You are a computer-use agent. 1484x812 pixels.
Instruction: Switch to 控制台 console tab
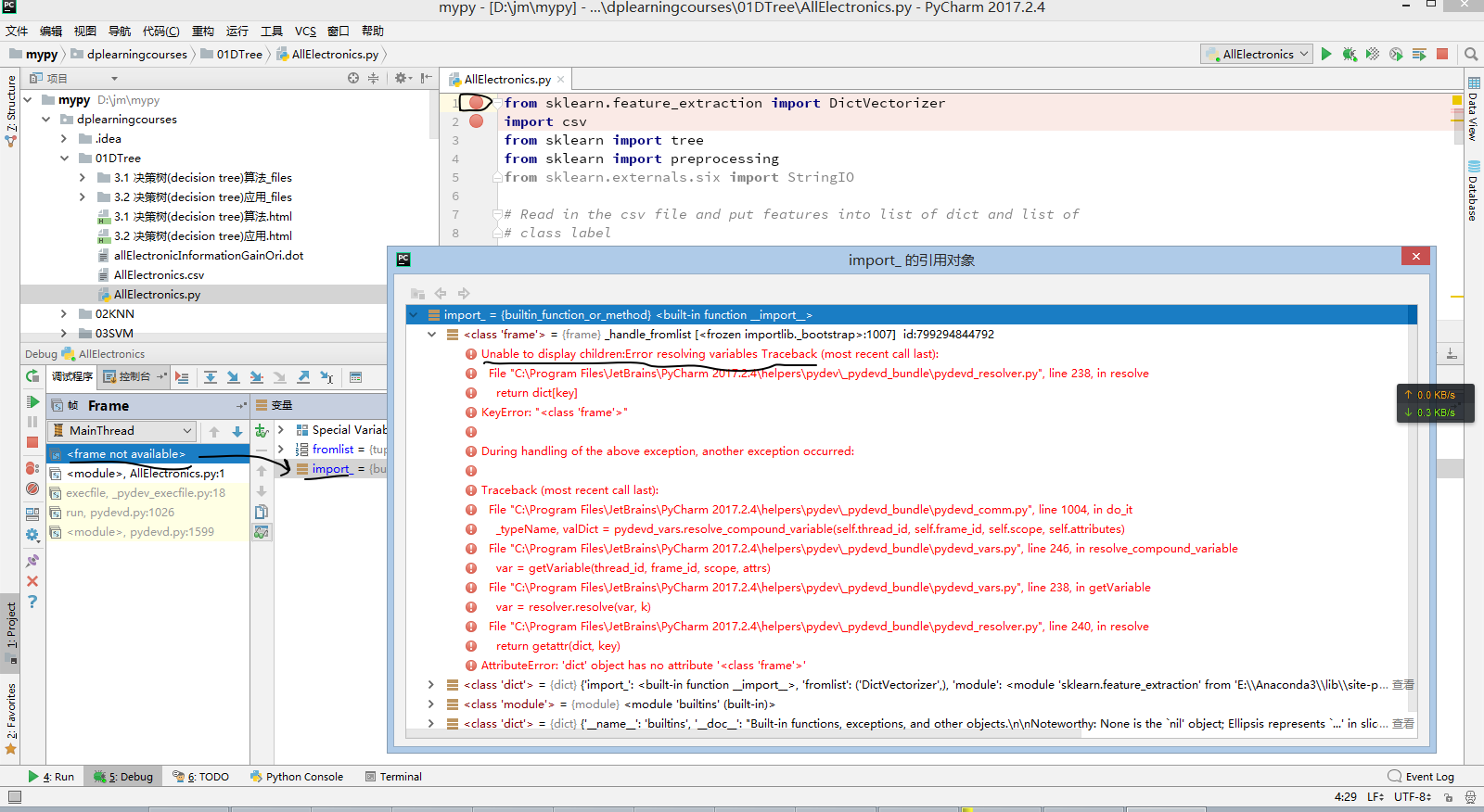[134, 376]
